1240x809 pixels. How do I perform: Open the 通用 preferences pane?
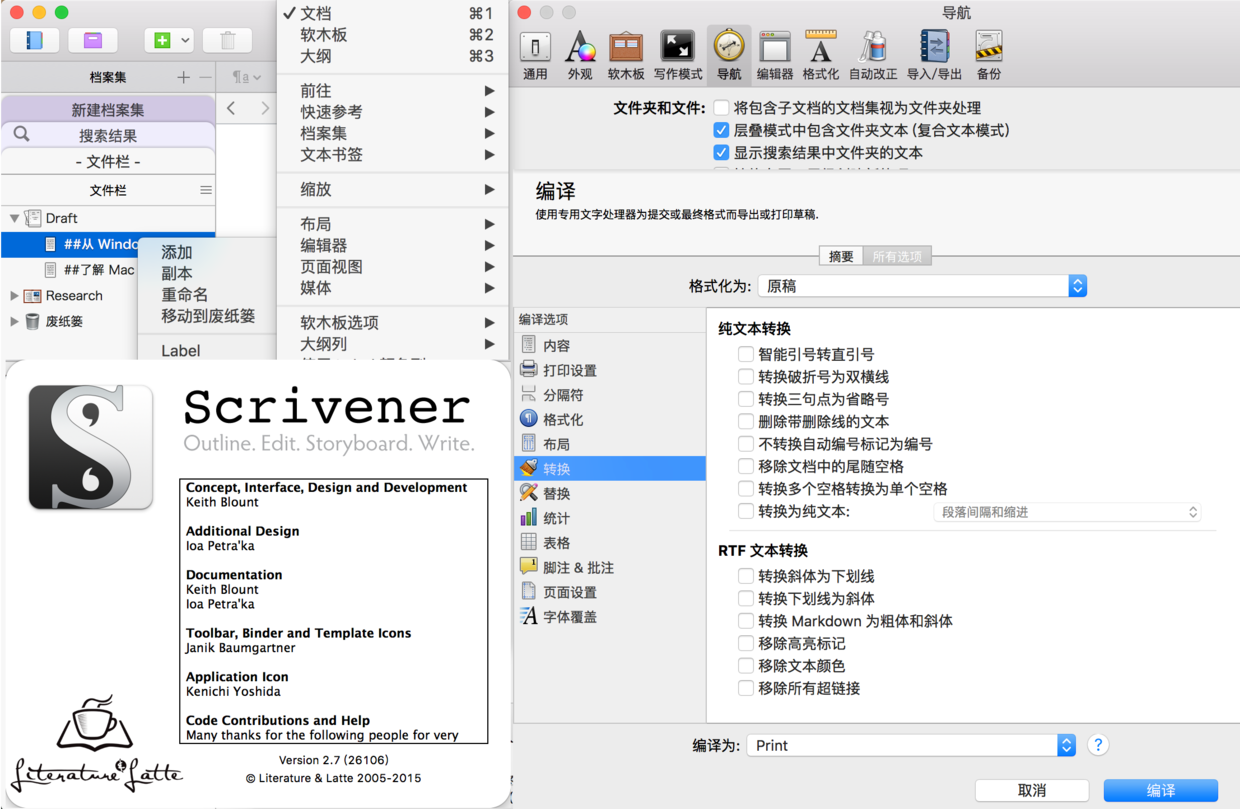pos(535,55)
